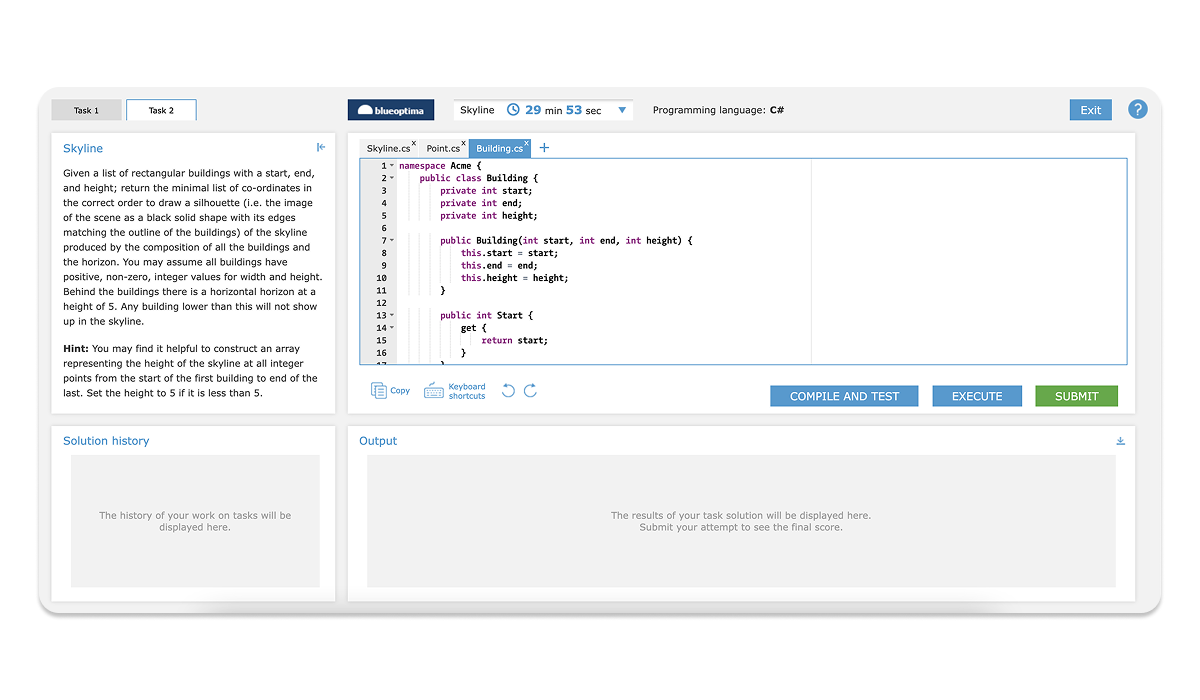Add a new file tab with plus
Viewport: 1200px width, 700px height.
point(544,148)
